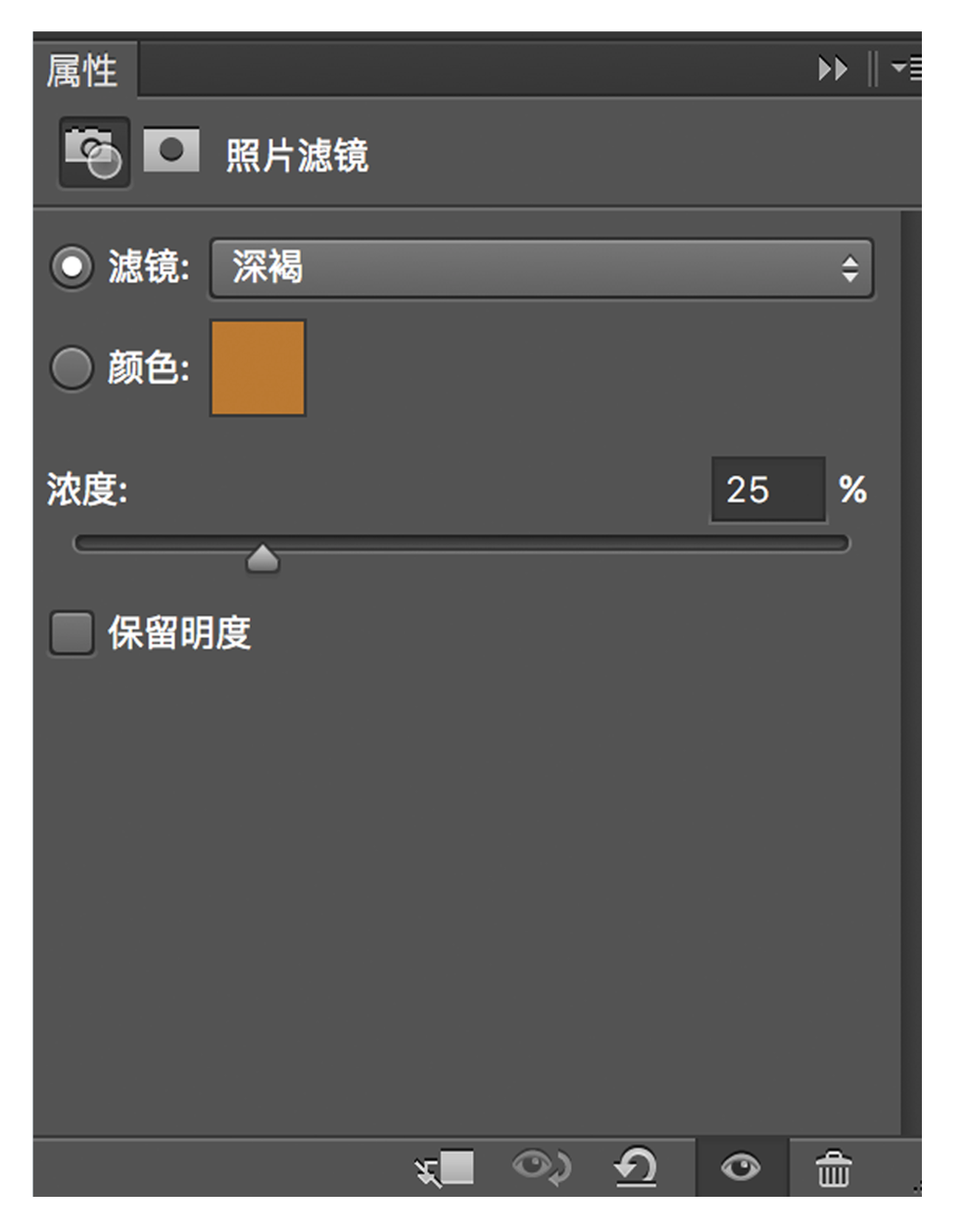Open the 深褐 filter dropdown
964x1232 pixels.
click(x=541, y=267)
